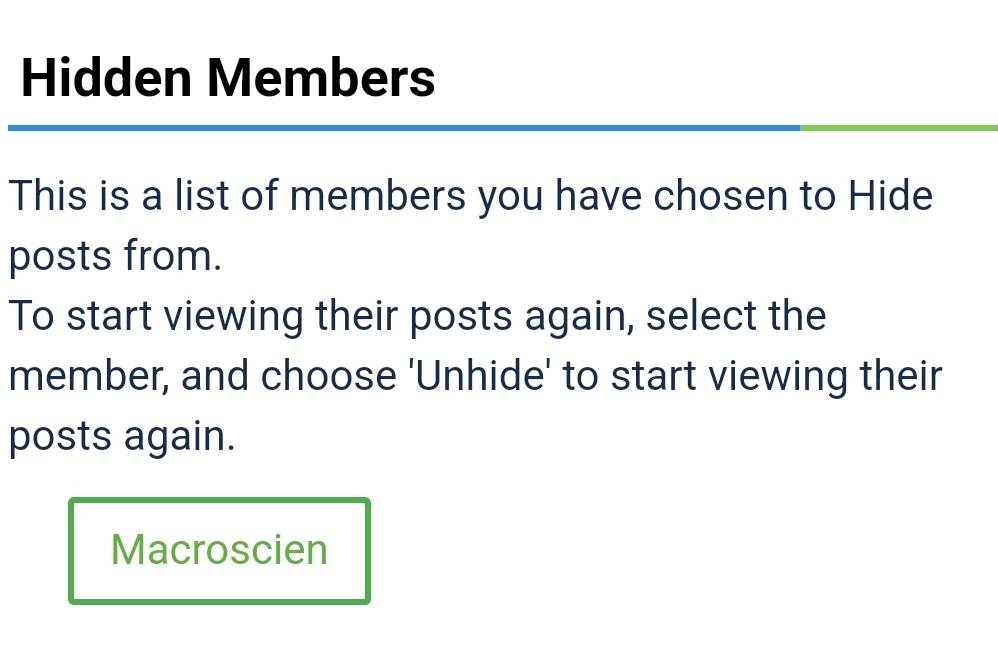The width and height of the screenshot is (998, 659).
Task: Click the Hidden Members heading
Action: click(x=228, y=77)
